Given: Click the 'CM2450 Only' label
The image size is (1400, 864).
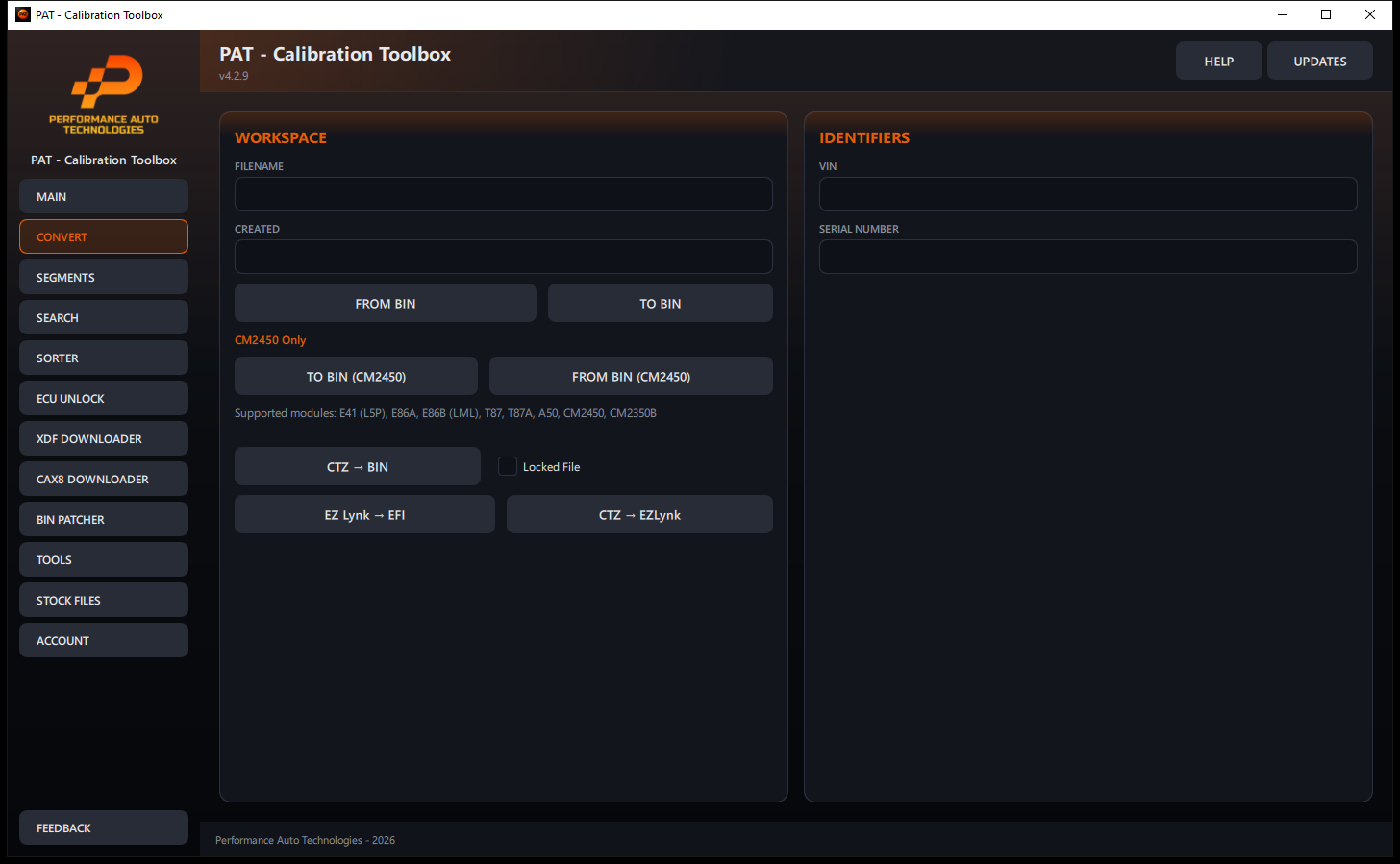Looking at the screenshot, I should click(270, 340).
